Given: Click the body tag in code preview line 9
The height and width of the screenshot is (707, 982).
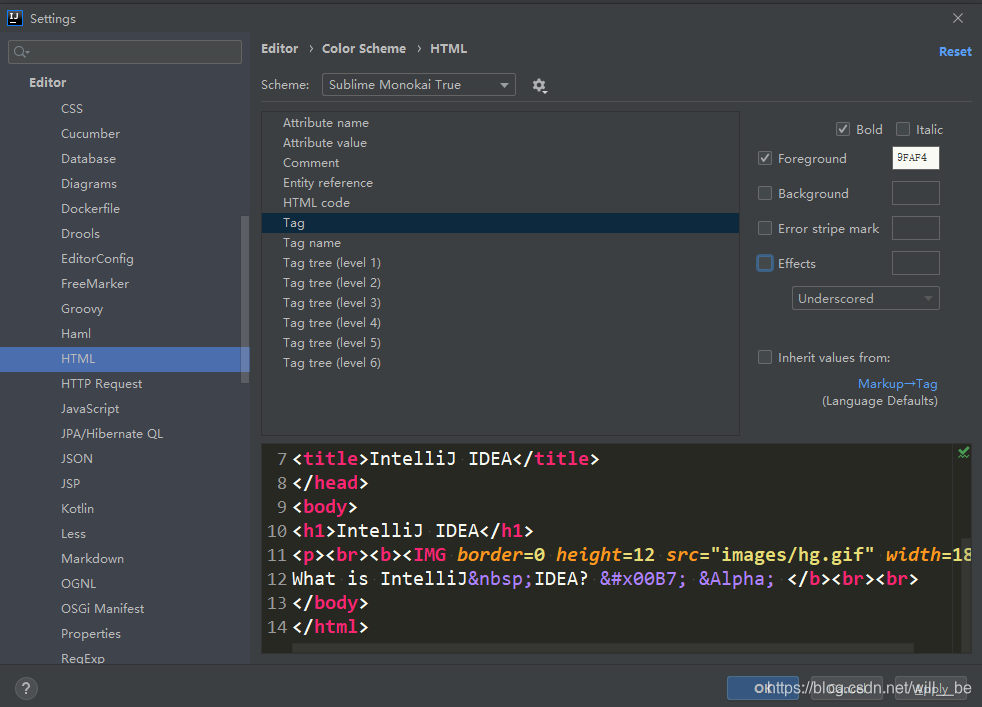Looking at the screenshot, I should tap(324, 507).
